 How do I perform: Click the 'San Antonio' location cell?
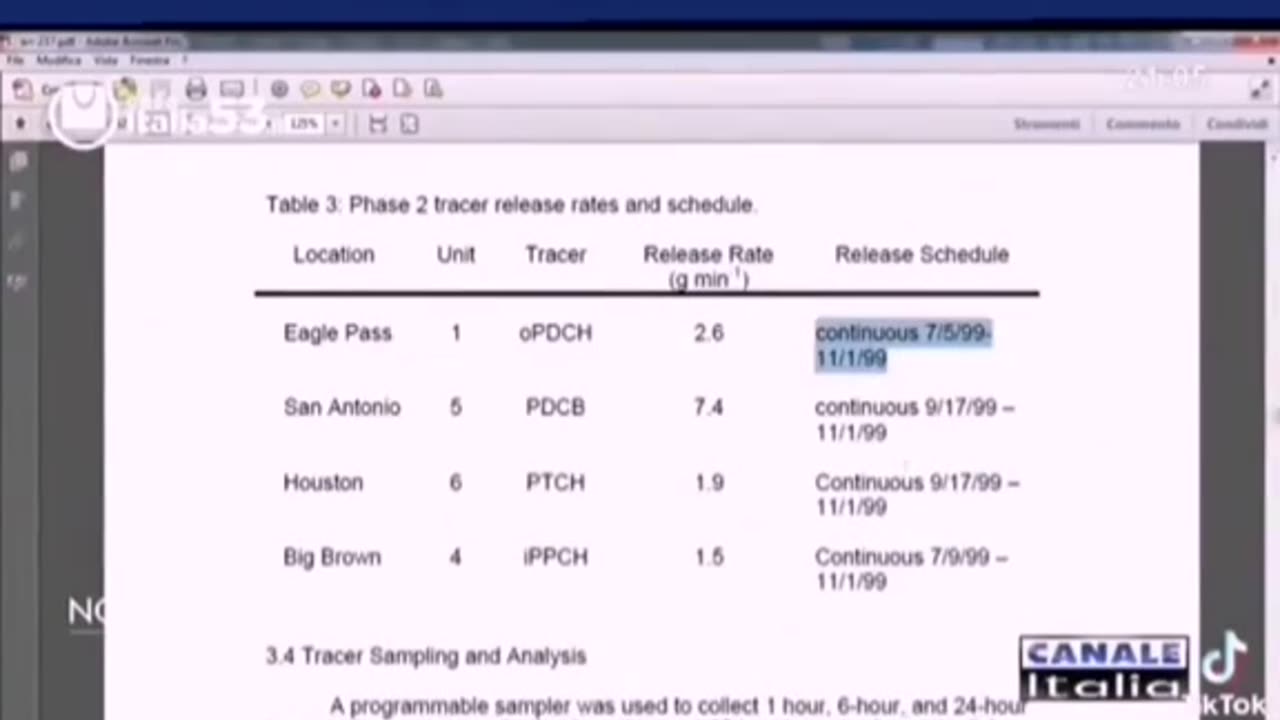click(x=342, y=407)
